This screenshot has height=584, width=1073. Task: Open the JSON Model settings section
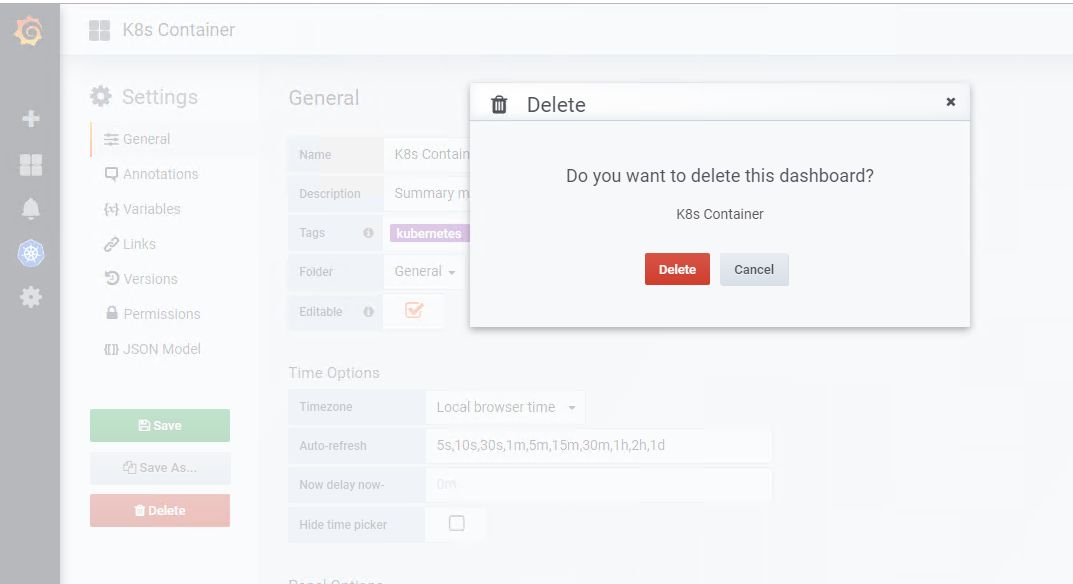(152, 348)
